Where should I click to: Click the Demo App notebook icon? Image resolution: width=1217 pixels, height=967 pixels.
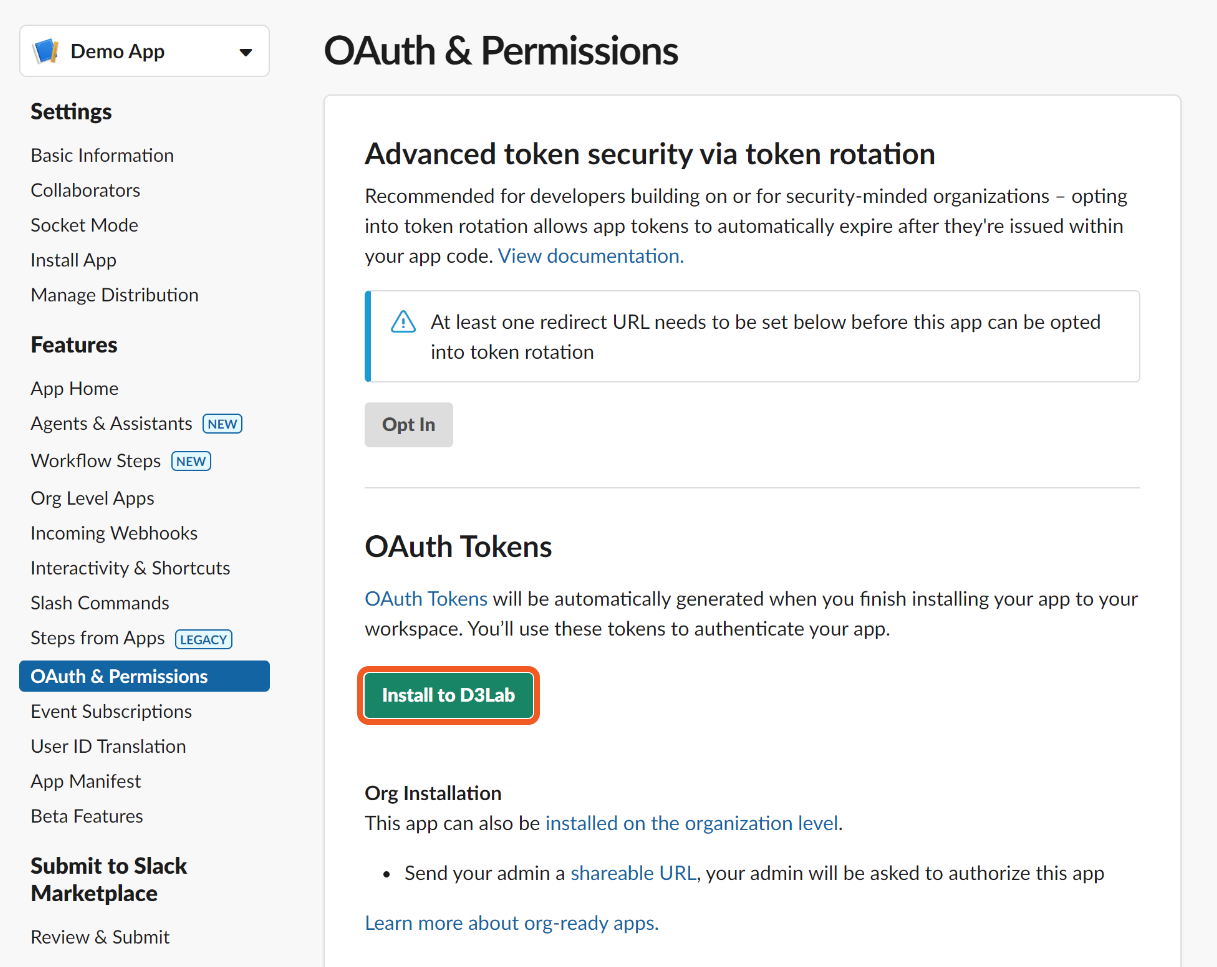(47, 52)
